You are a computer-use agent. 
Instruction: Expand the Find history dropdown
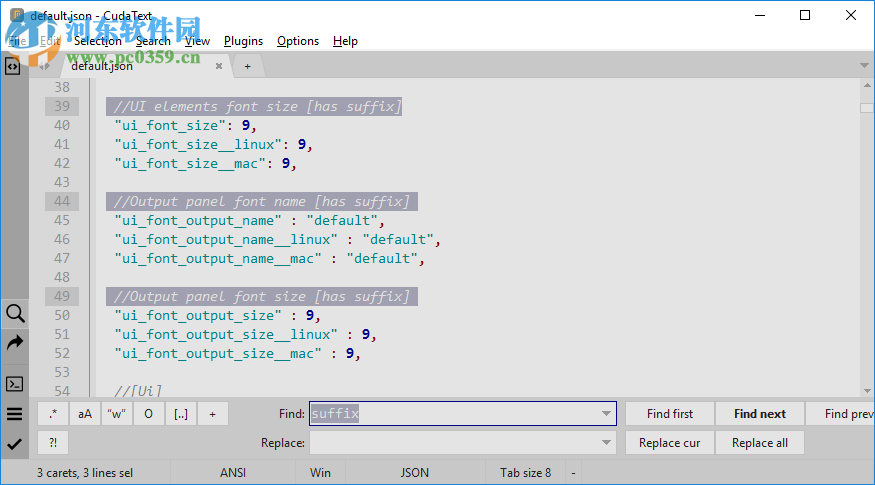click(606, 414)
